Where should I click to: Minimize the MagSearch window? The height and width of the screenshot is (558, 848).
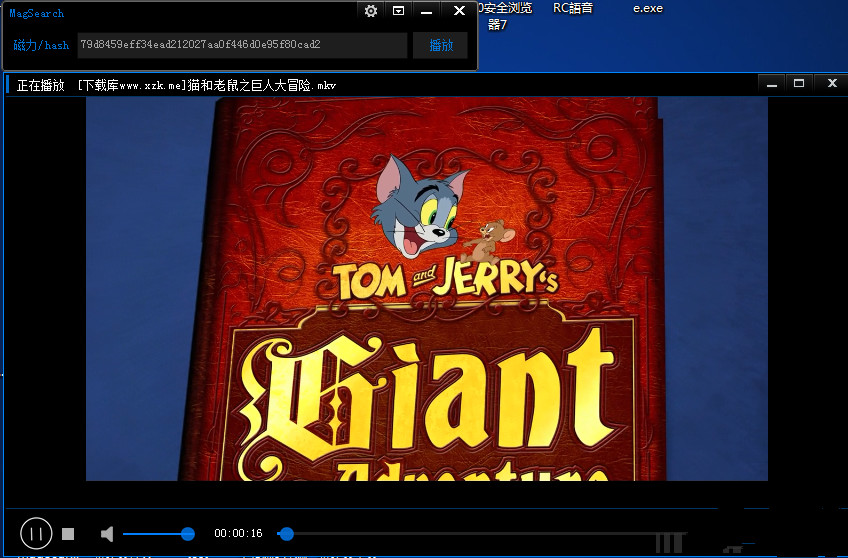coord(427,11)
